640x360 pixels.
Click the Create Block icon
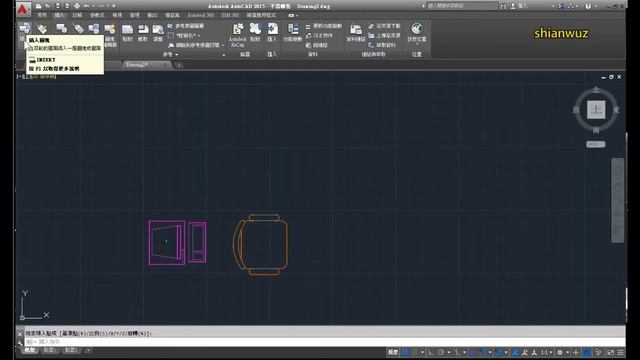(x=62, y=29)
